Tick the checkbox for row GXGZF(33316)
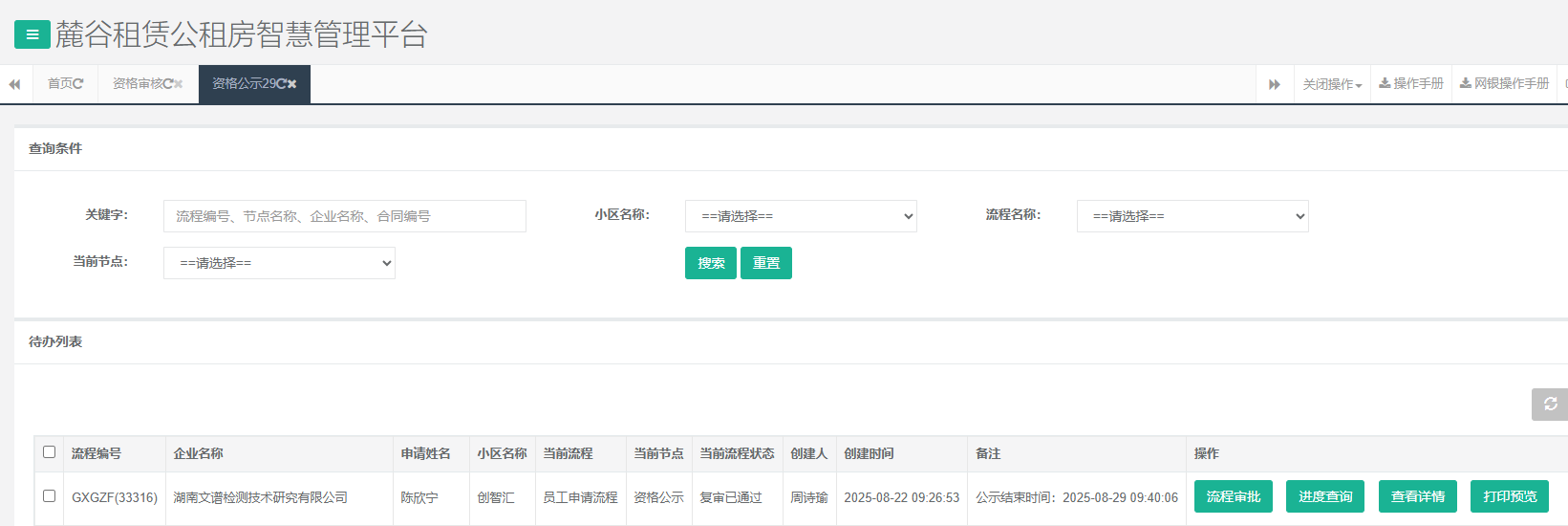The height and width of the screenshot is (526, 1568). 49,496
